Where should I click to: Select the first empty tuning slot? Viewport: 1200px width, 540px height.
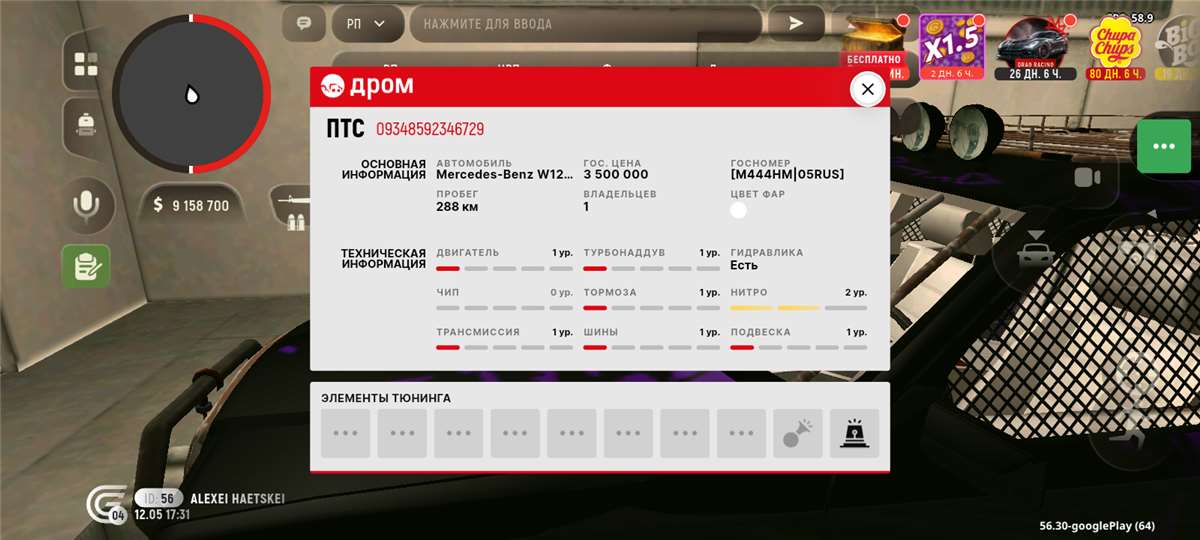pos(346,433)
